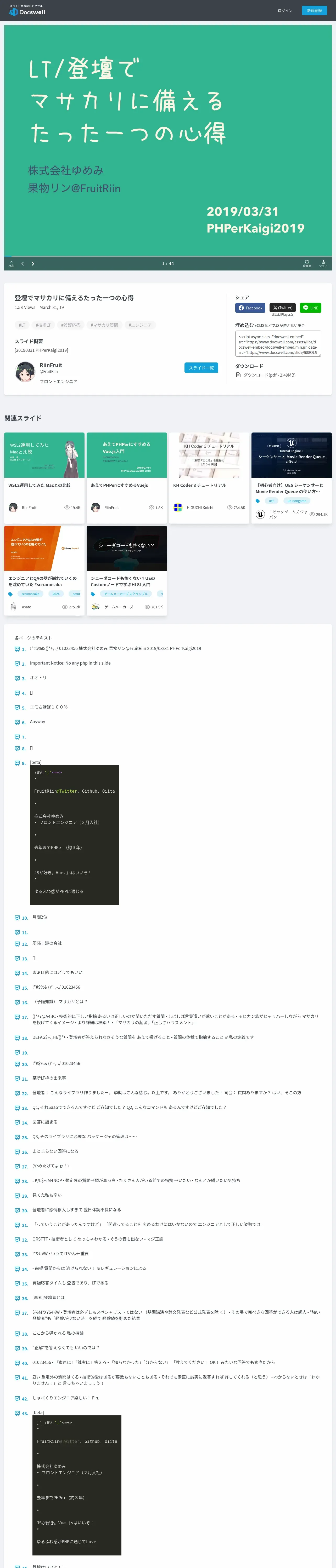Click the slide icon beside page 2

[17, 664]
